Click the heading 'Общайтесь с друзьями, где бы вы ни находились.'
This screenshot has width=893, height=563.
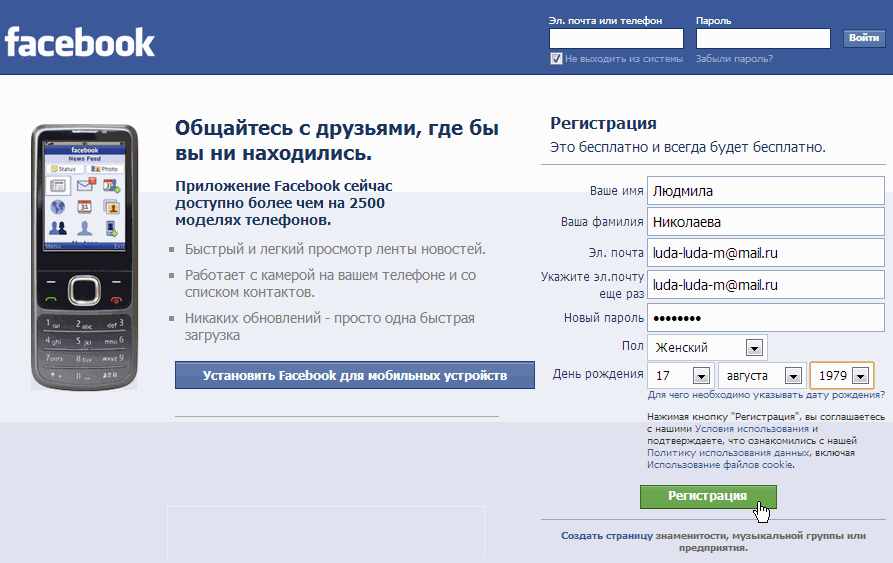click(x=337, y=141)
